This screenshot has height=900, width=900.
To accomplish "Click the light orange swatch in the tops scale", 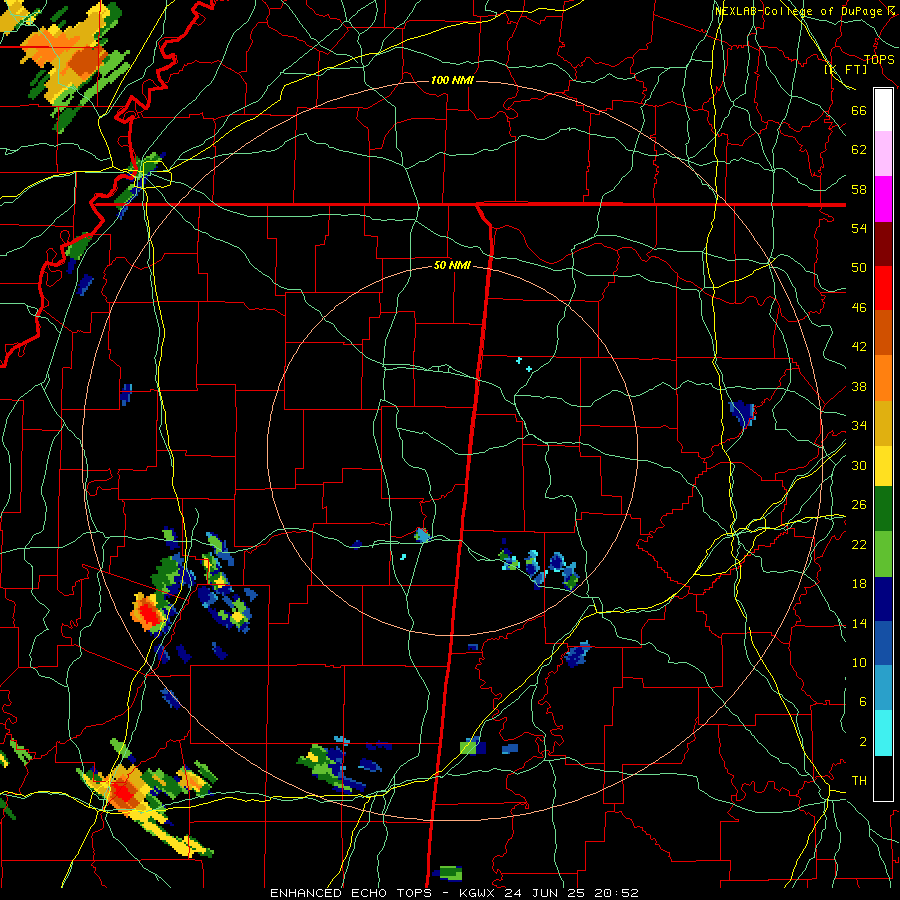I will (x=883, y=378).
